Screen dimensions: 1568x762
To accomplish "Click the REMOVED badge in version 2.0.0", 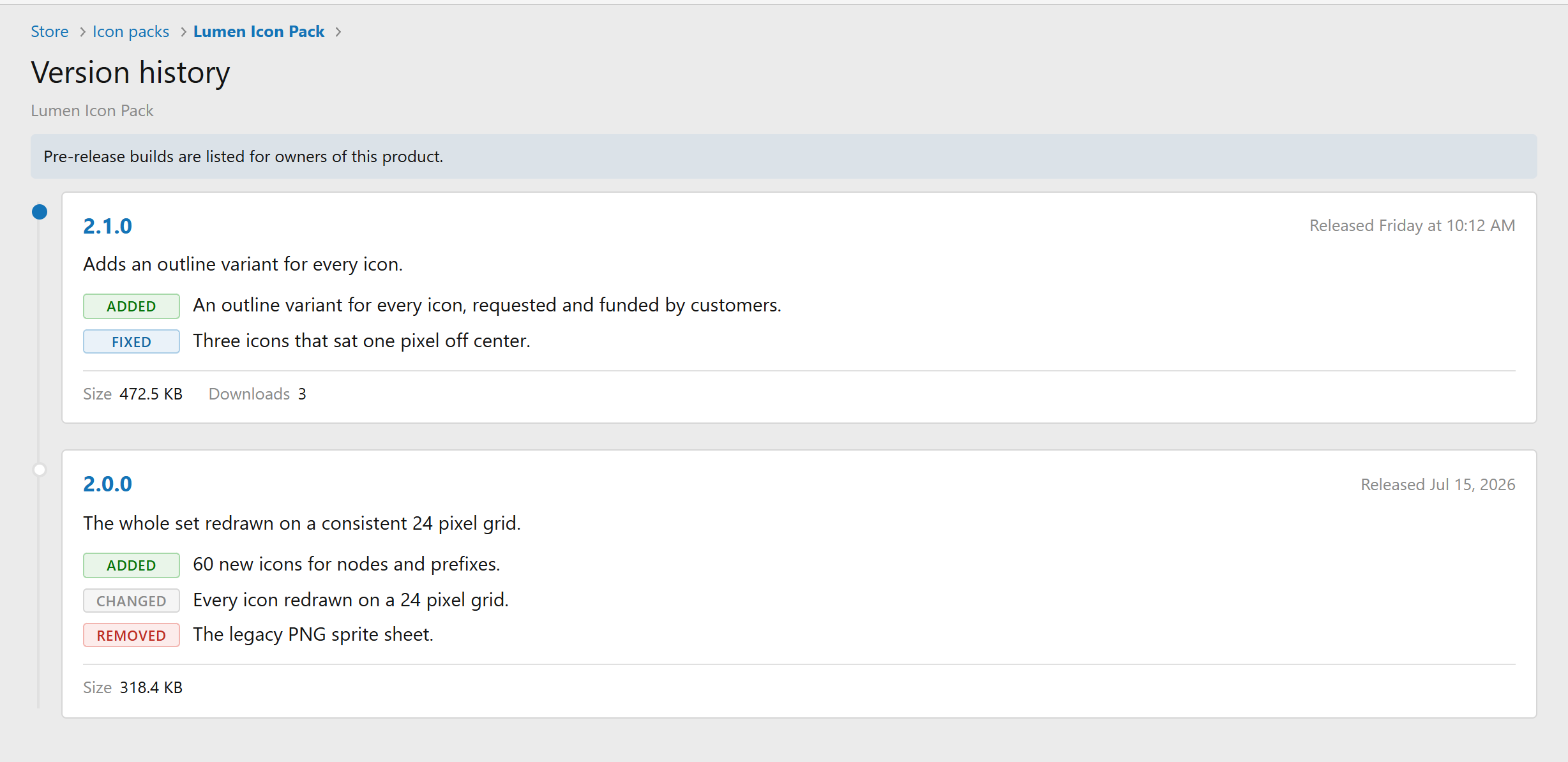I will (132, 635).
